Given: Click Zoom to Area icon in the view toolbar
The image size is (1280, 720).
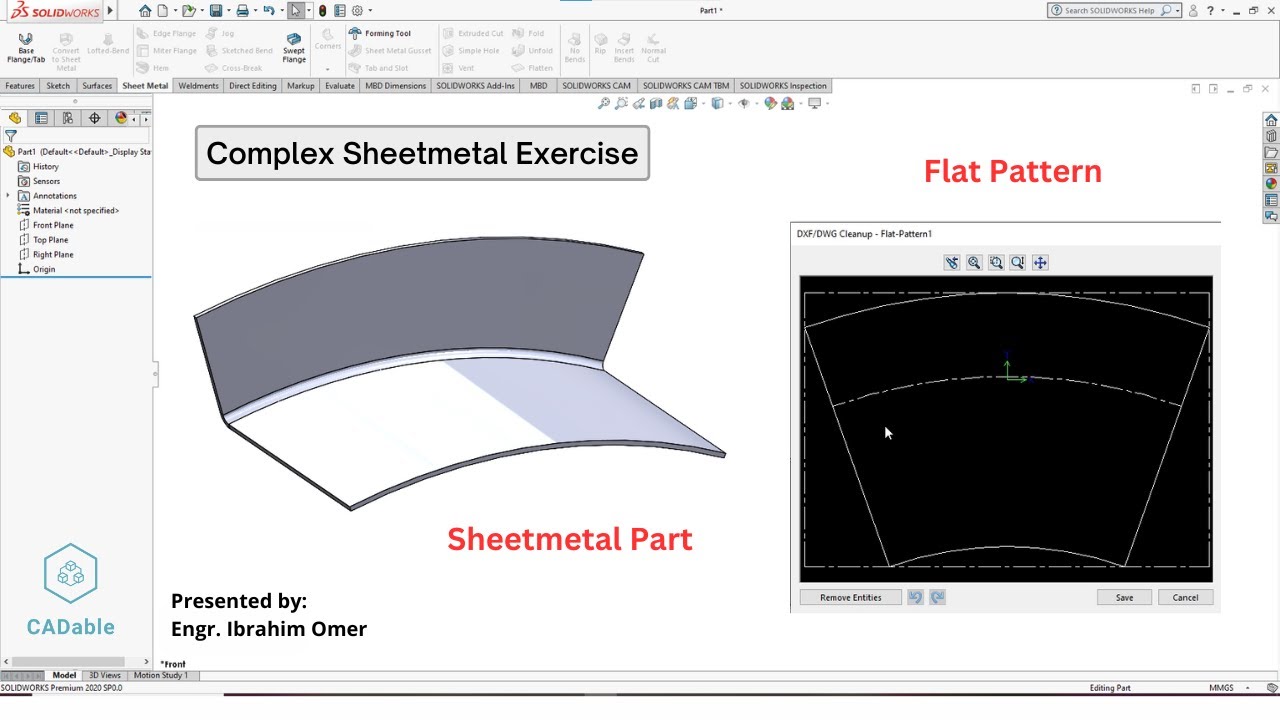Looking at the screenshot, I should pos(622,103).
